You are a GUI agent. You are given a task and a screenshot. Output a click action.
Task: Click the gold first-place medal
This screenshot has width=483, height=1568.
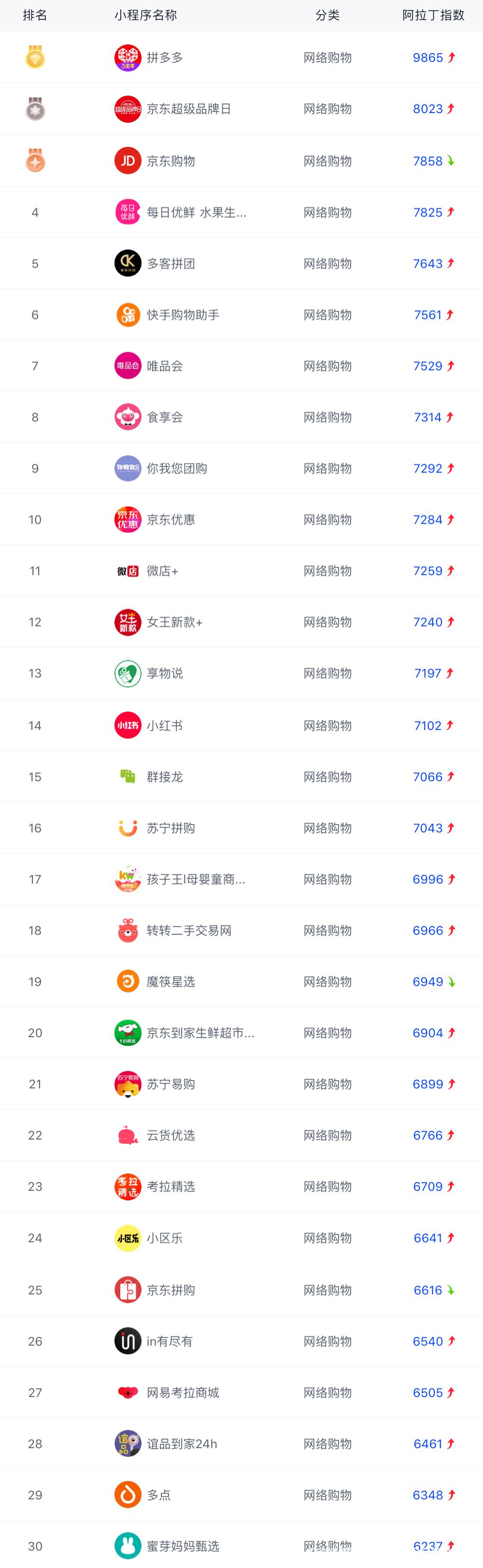tap(35, 57)
